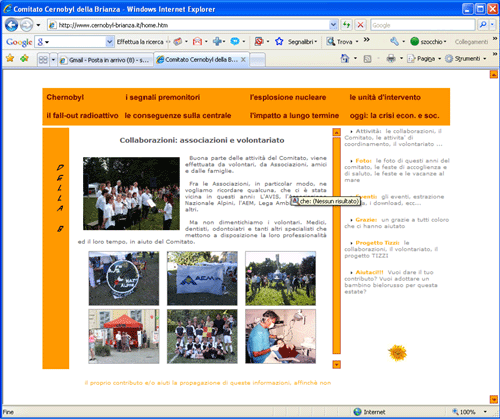Screen dimensions: 500x419
Task: Open the AEM banner thumbnail
Action: (202, 278)
